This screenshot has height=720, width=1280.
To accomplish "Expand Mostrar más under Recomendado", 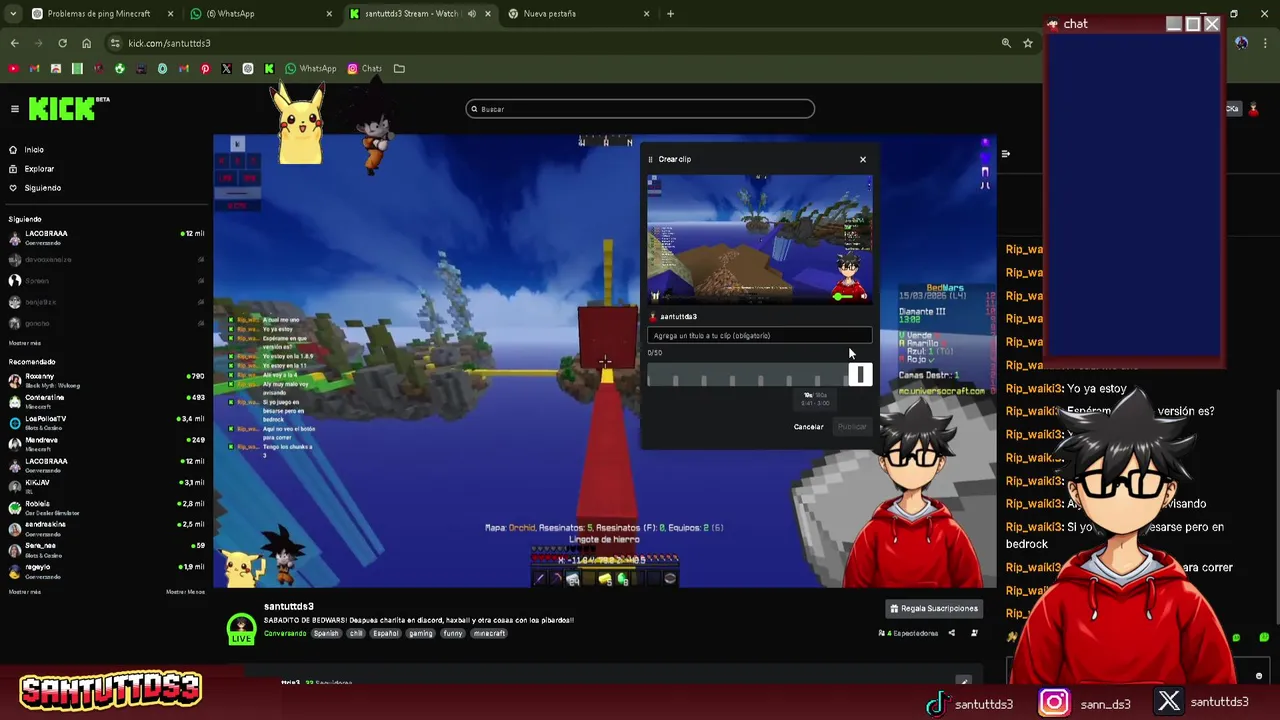I will tap(24, 592).
